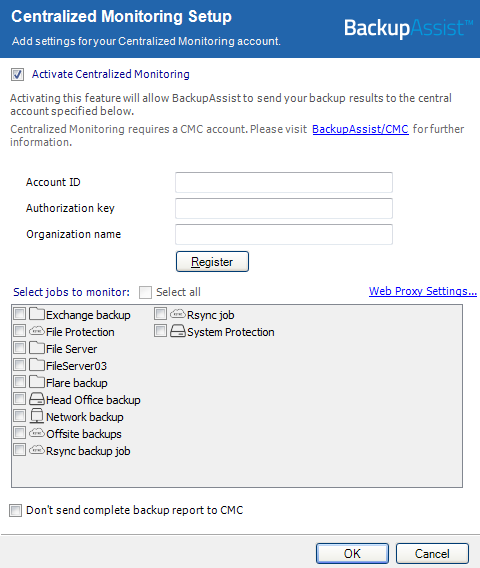Check the File Server job checkbox

click(20, 348)
